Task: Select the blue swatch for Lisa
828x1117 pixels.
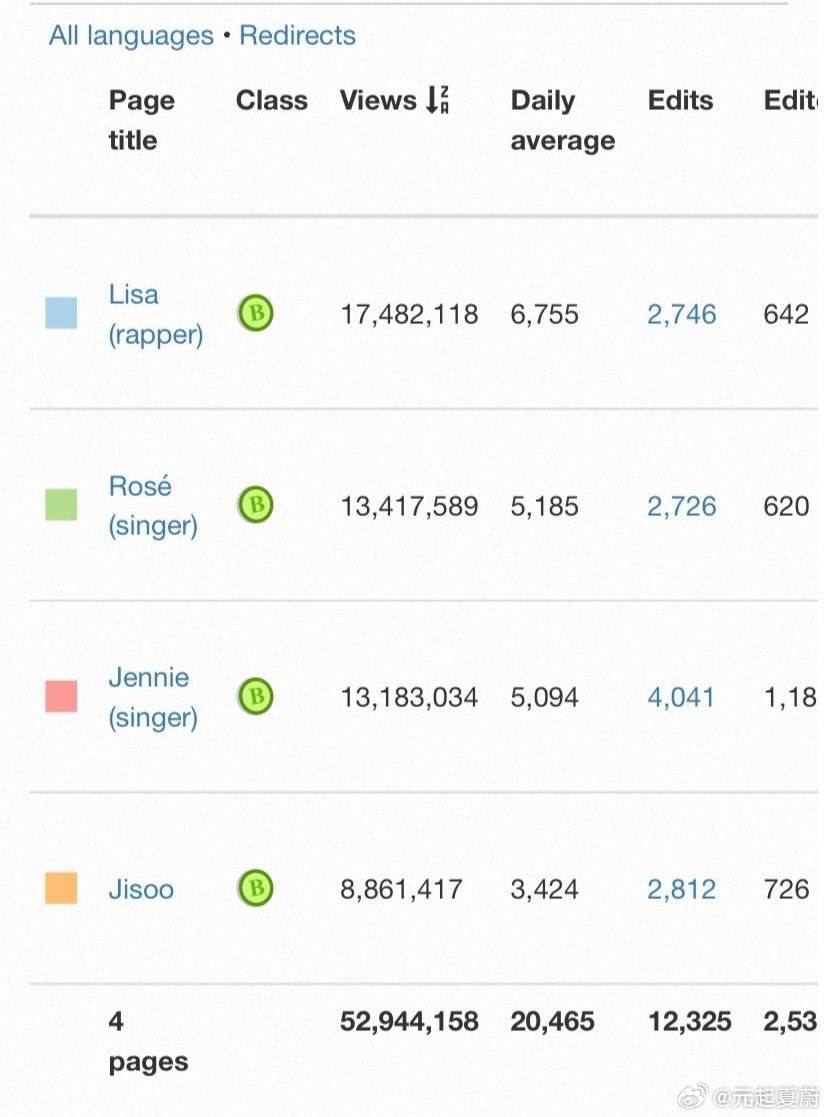Action: 61,313
